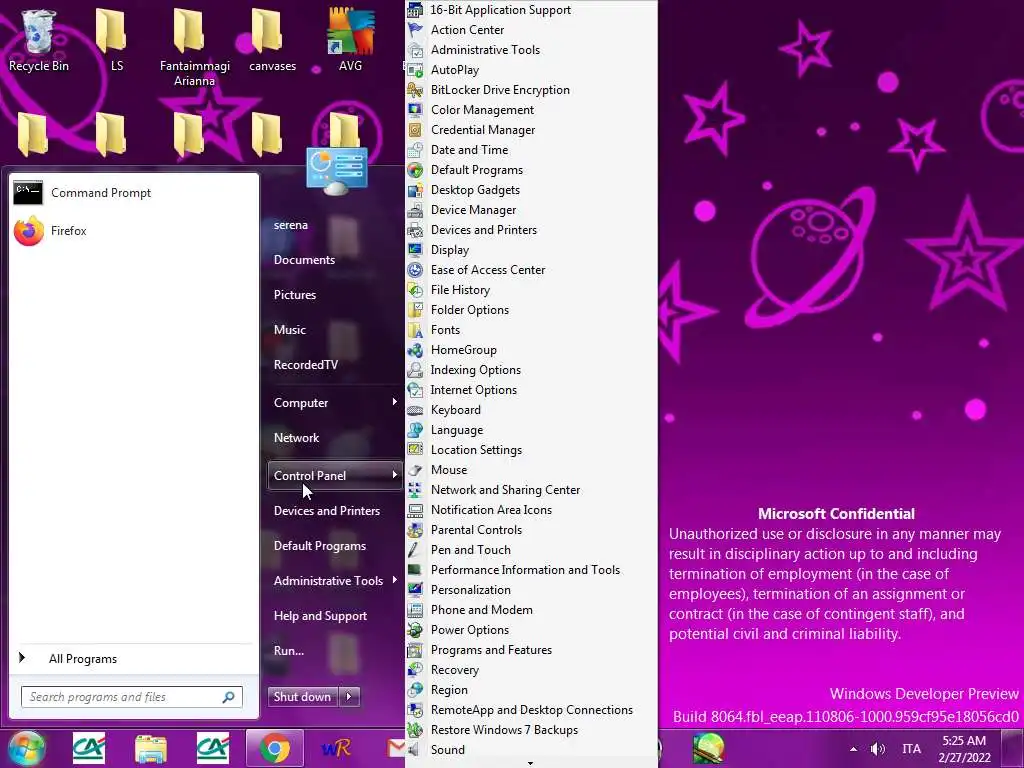Select Internet Options entry

tap(473, 390)
